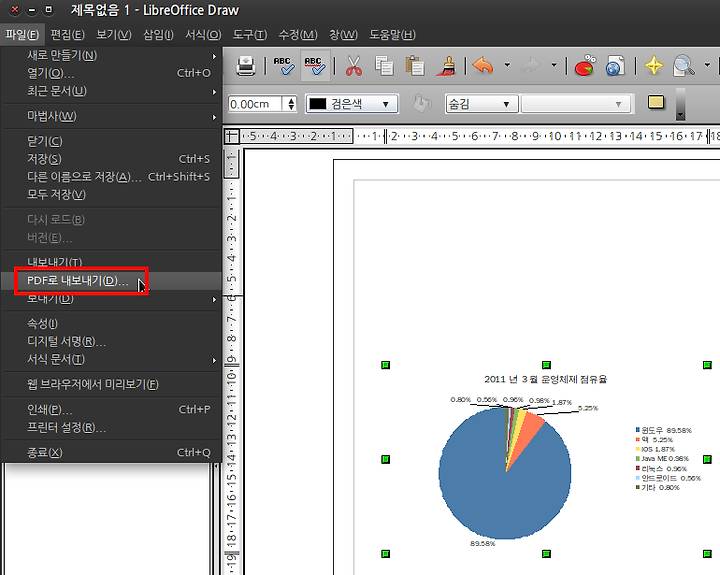Click the Shadow yellow square icon
Image resolution: width=720 pixels, height=575 pixels.
[x=656, y=102]
